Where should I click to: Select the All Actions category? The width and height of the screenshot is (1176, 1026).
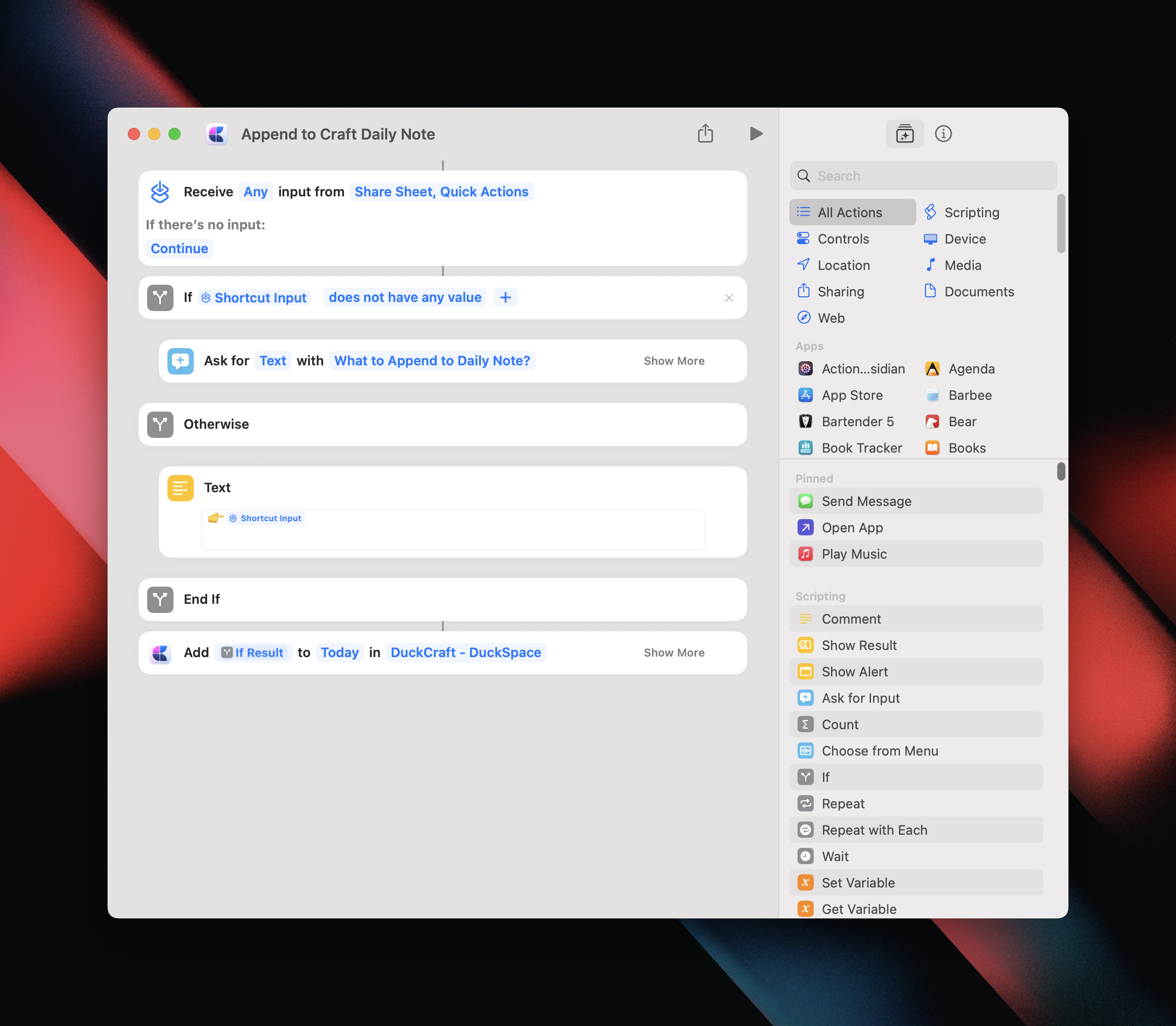pos(852,213)
